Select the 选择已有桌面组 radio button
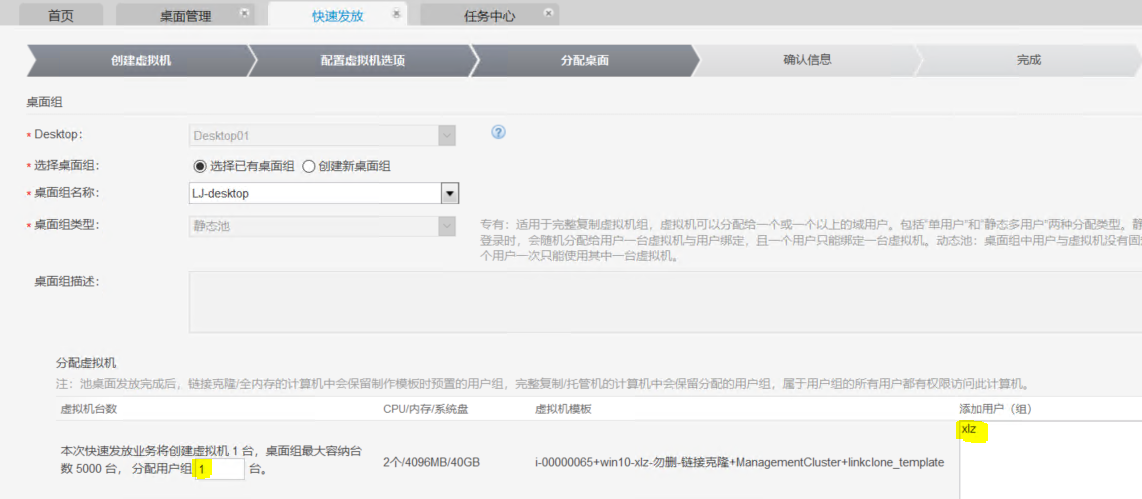Image resolution: width=1142 pixels, height=499 pixels. [x=200, y=166]
